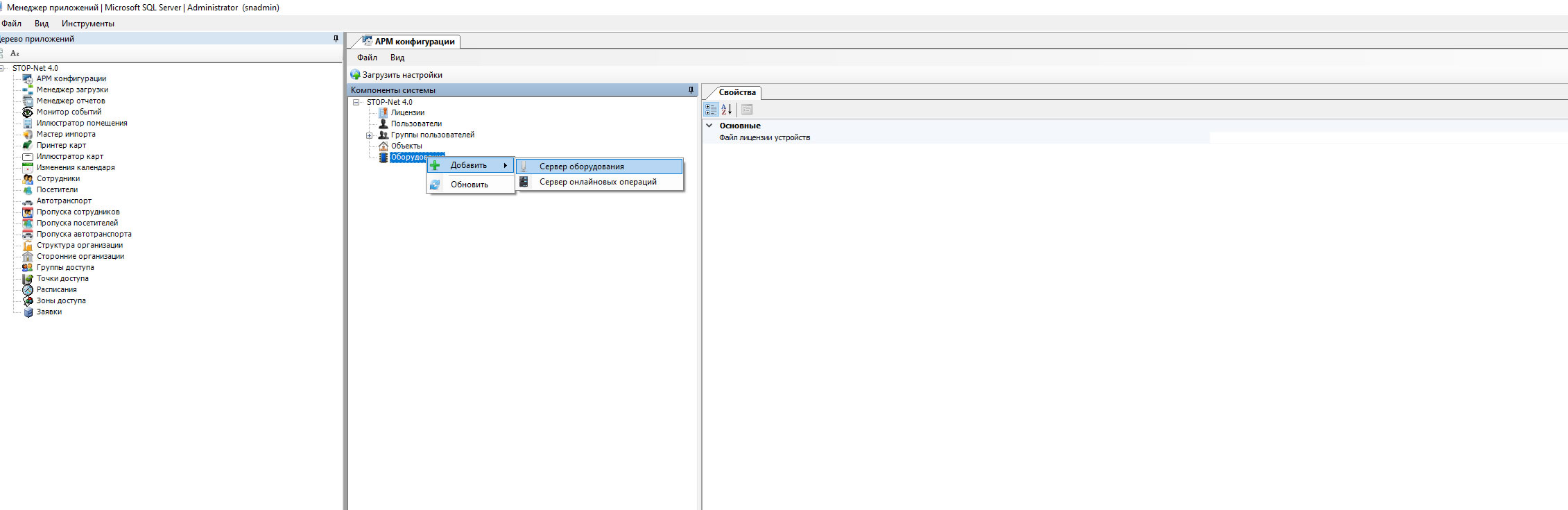Click the Посетители icon
The height and width of the screenshot is (510, 1568).
pyautogui.click(x=28, y=190)
